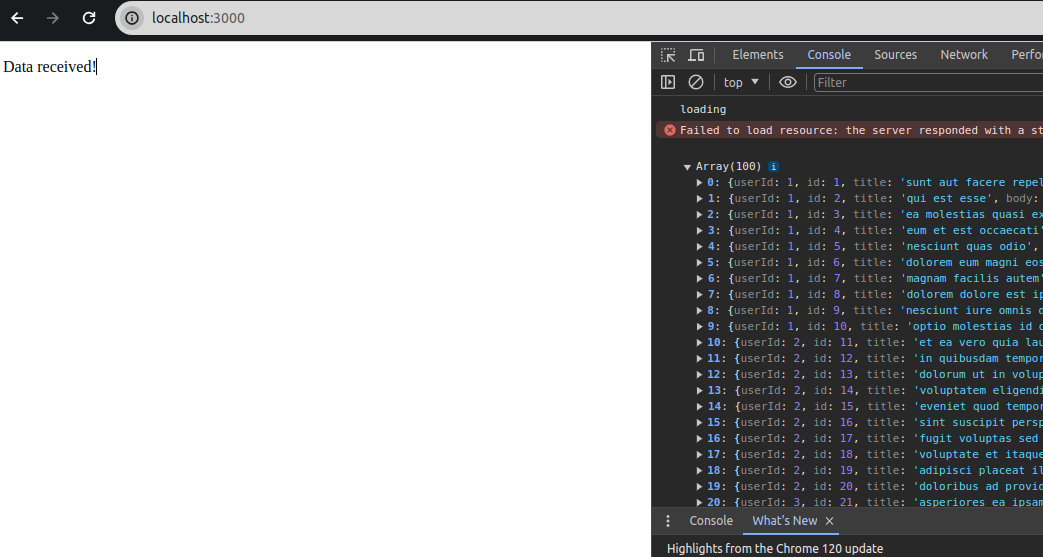Expand array item 1 'qui est esse'
This screenshot has height=557, width=1043.
pos(700,198)
